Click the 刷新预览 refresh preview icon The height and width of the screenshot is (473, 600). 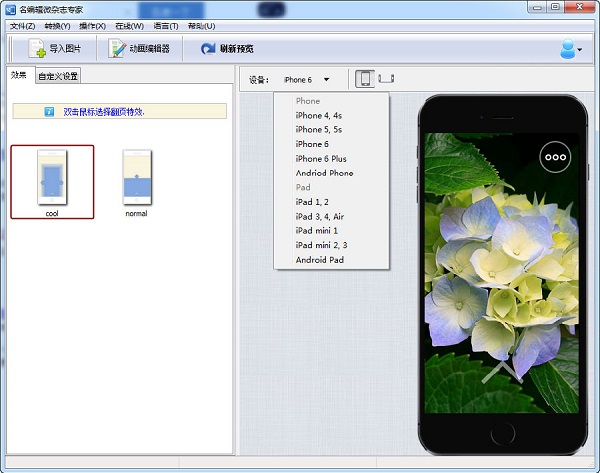(x=209, y=48)
